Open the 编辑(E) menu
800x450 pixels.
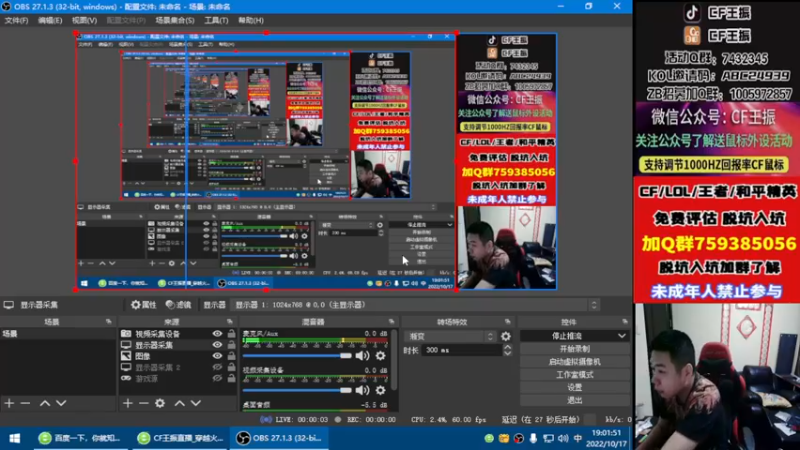50,20
